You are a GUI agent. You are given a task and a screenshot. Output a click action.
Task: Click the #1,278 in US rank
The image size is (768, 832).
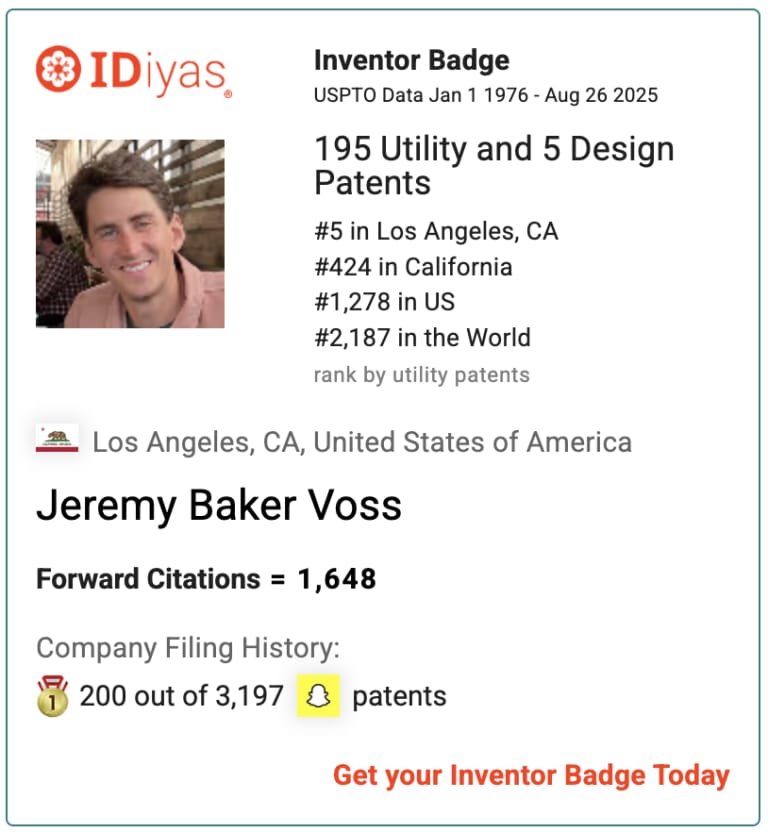tap(384, 302)
